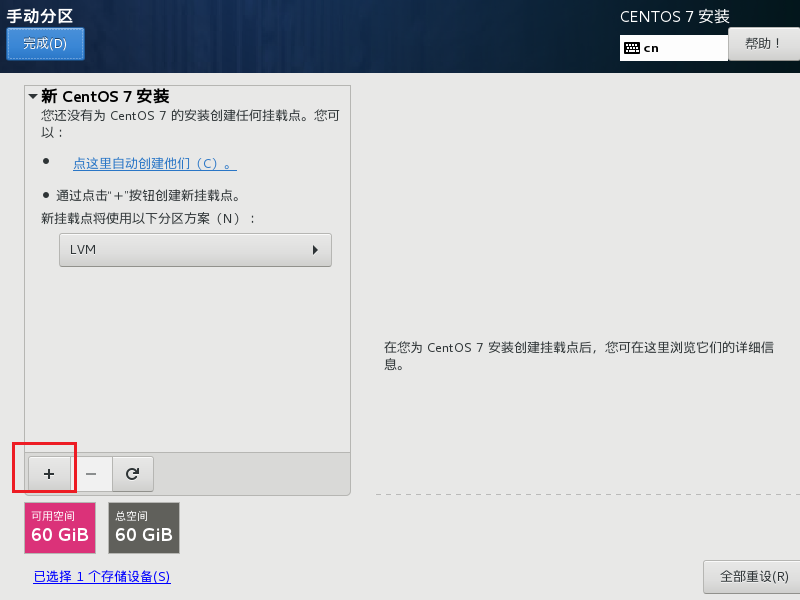Click the 新挂载点将使用以下分区方案（N） label
800x600 pixels.
(x=148, y=219)
